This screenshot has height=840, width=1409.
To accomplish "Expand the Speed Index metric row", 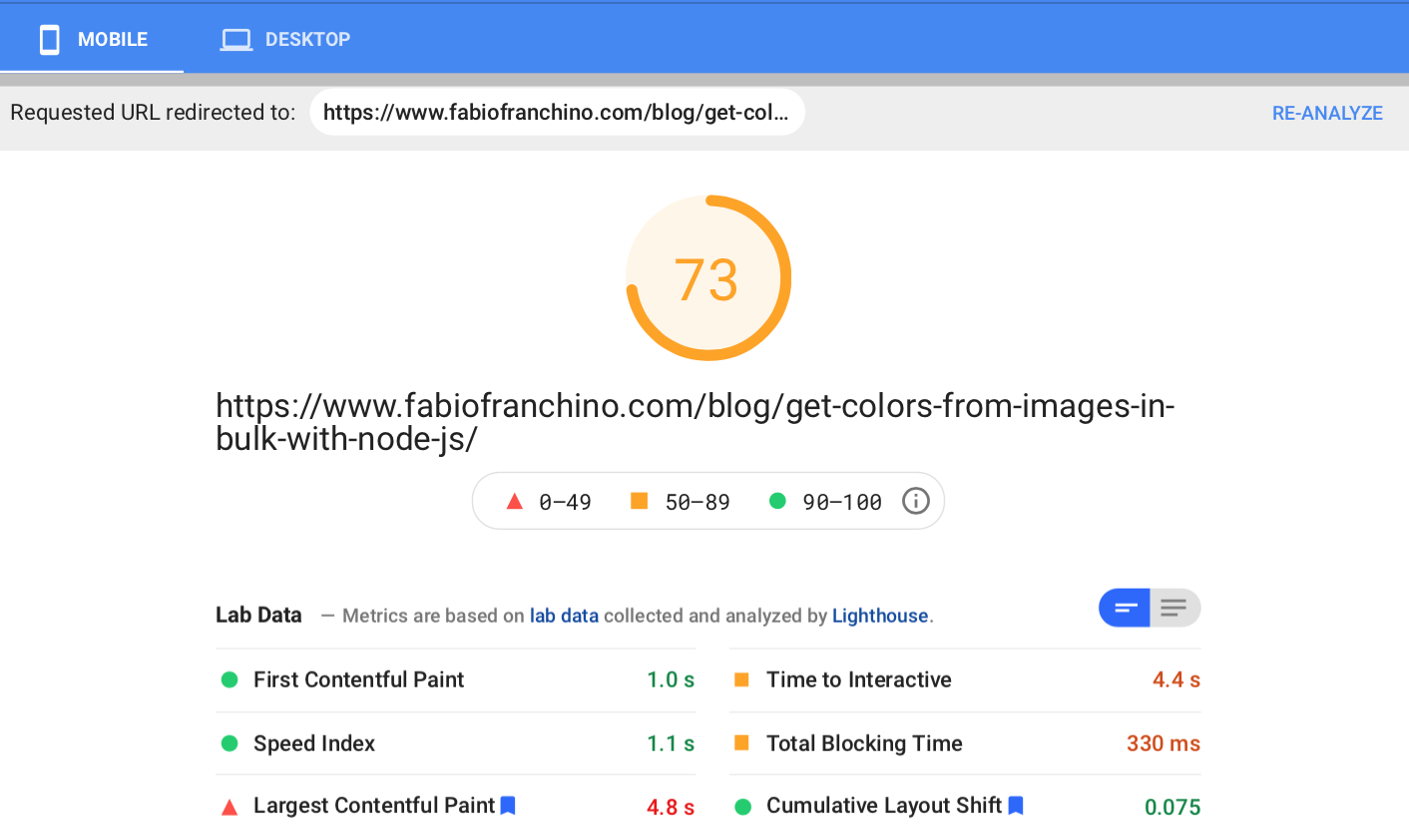I will click(455, 743).
